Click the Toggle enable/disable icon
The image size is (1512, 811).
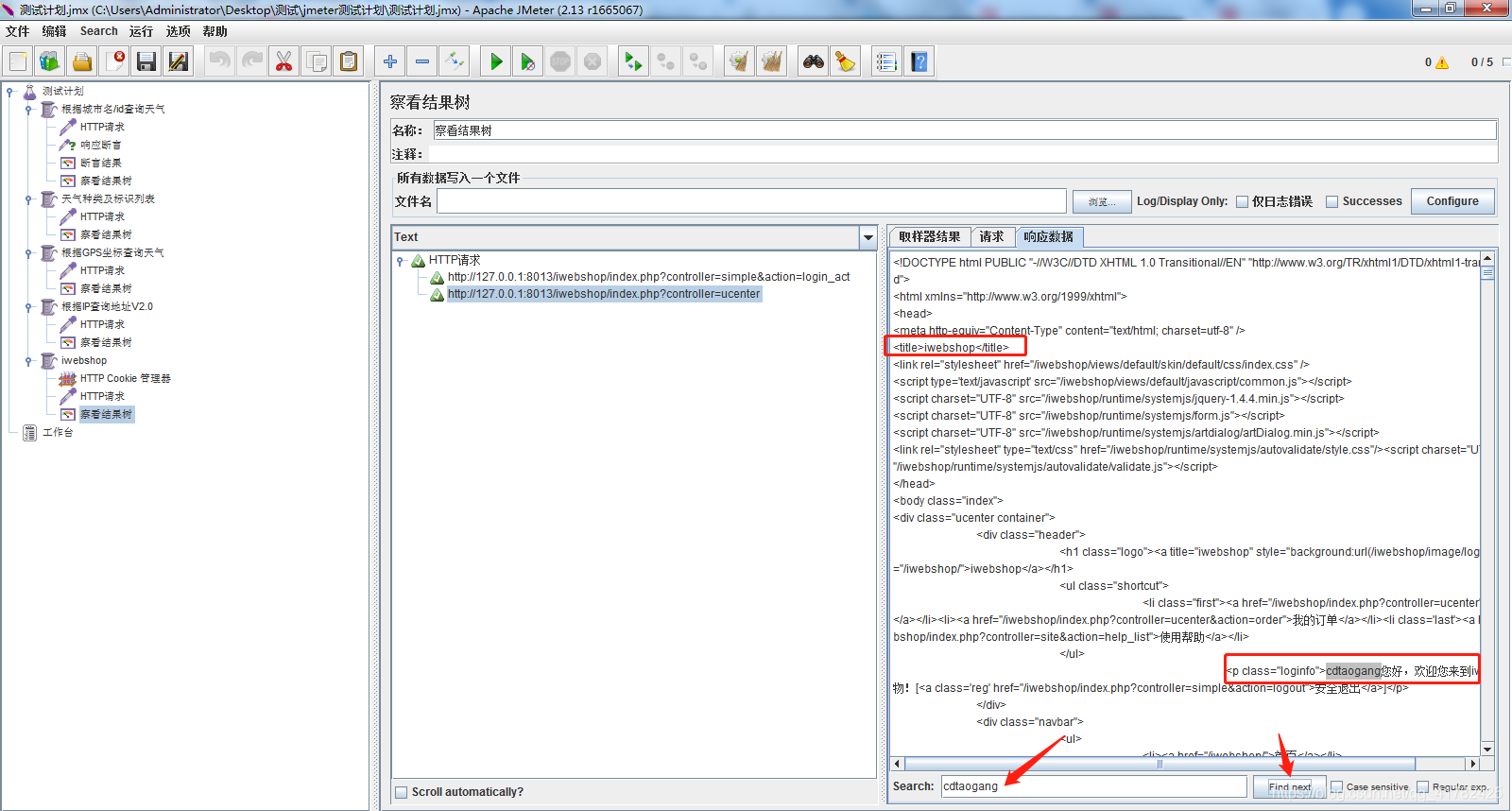455,61
